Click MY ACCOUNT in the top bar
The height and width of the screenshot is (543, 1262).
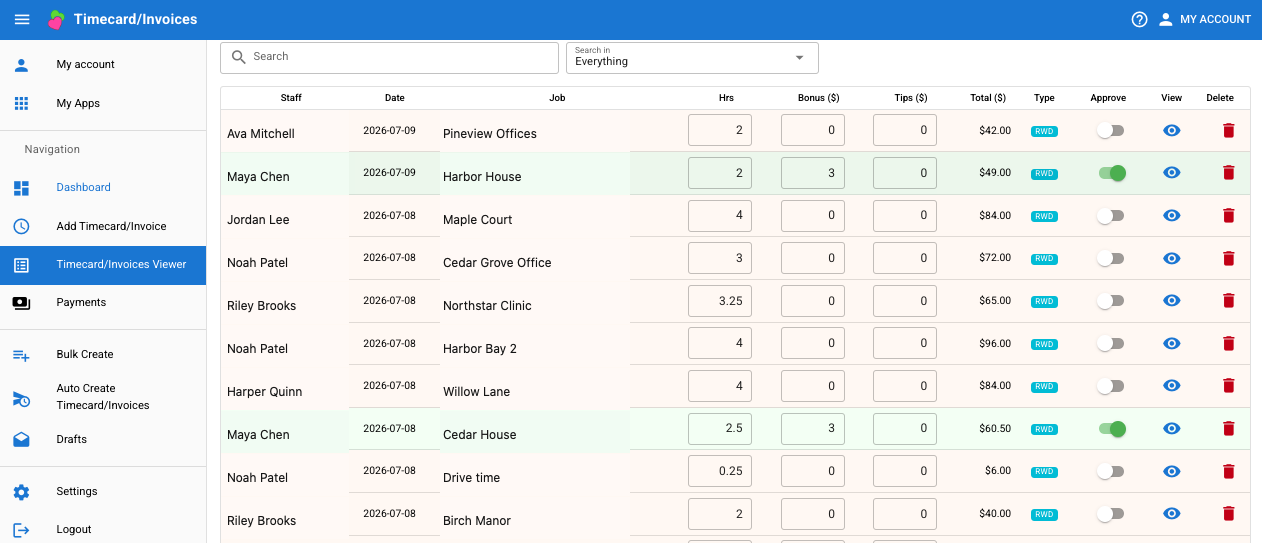coord(1205,19)
